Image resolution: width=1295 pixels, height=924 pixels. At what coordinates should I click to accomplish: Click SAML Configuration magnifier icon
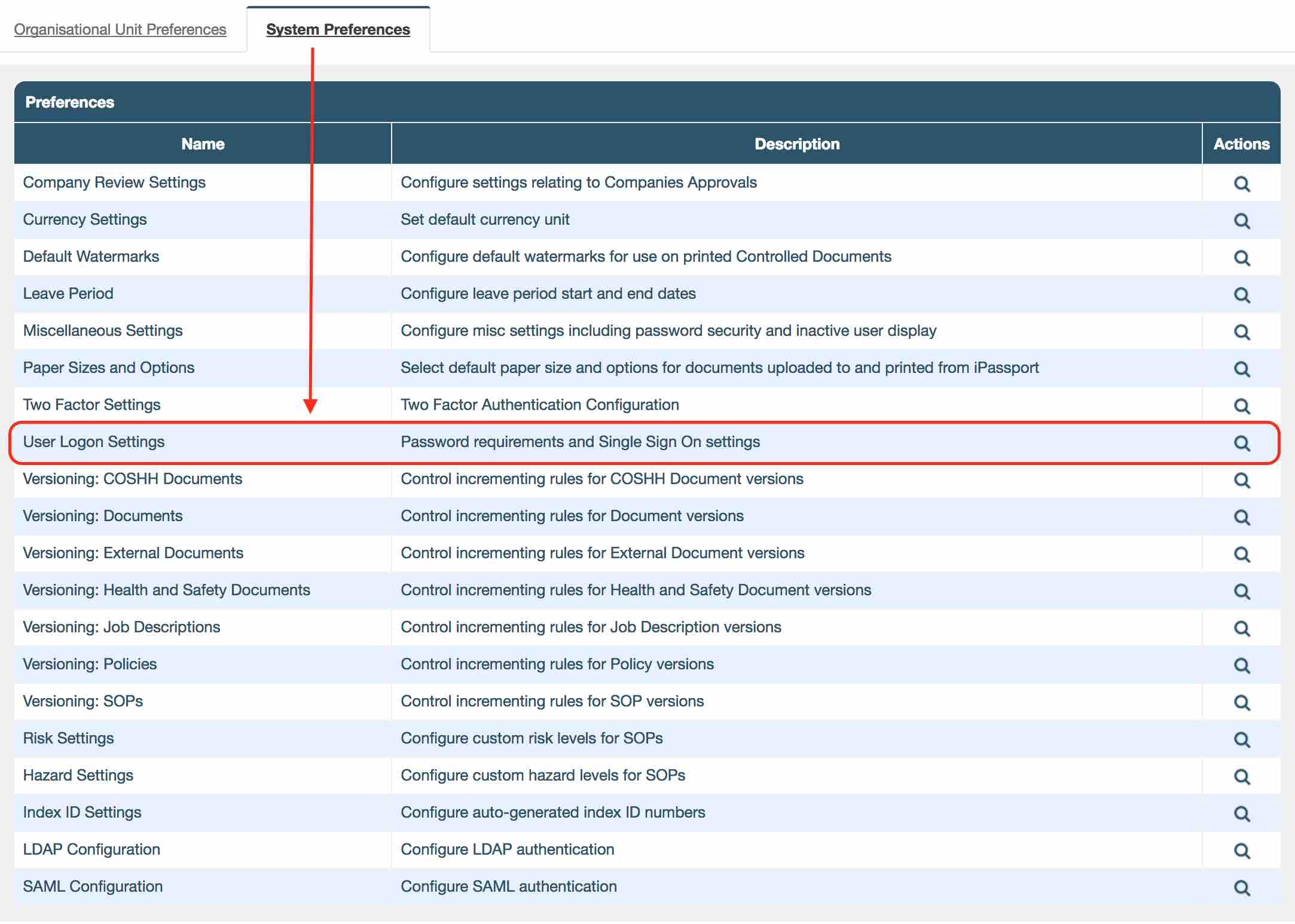(1241, 888)
